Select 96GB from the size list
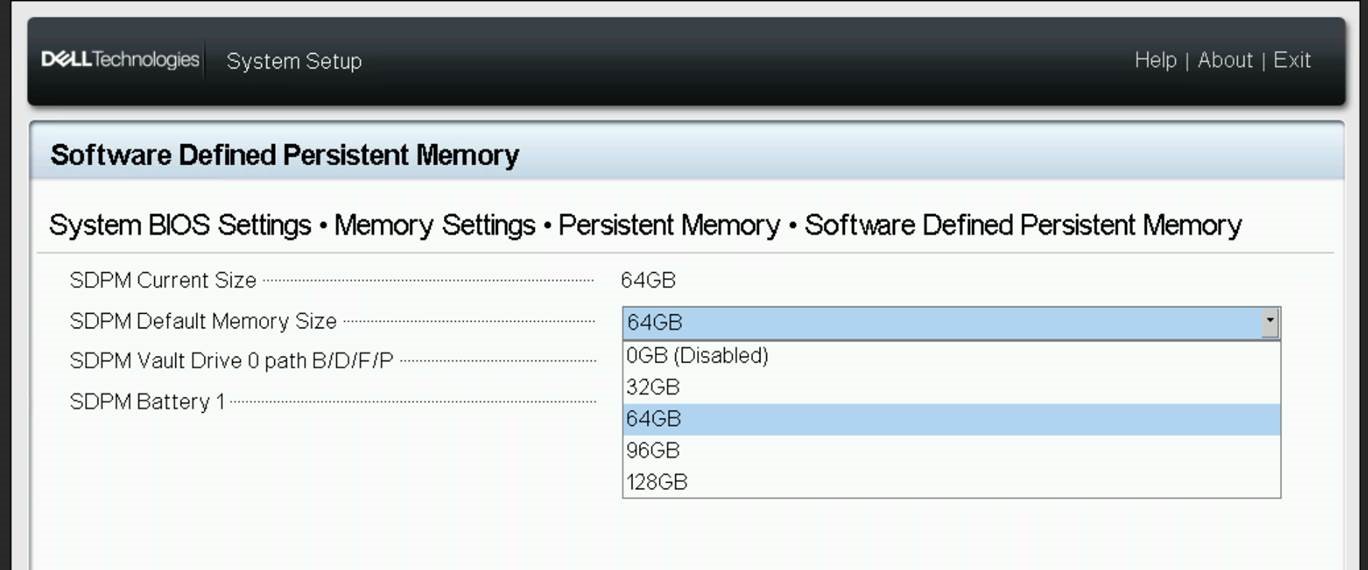1368x570 pixels. coord(653,450)
